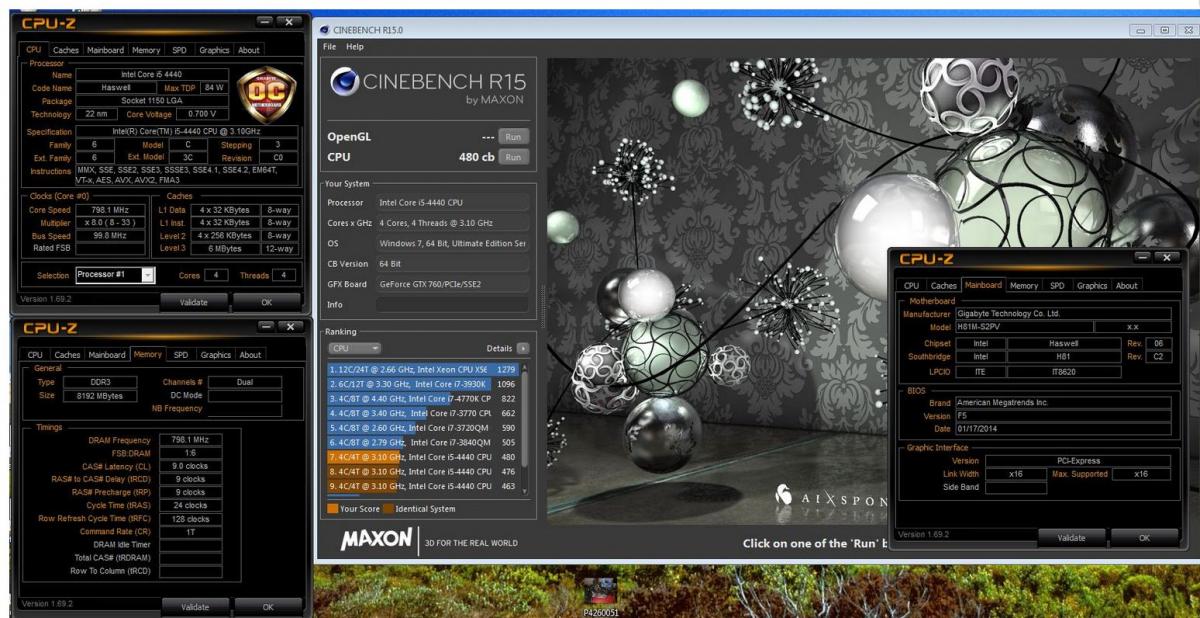Viewport: 1200px width, 618px height.
Task: Select CPU tab in top-left CPU-Z window
Action: coord(34,50)
